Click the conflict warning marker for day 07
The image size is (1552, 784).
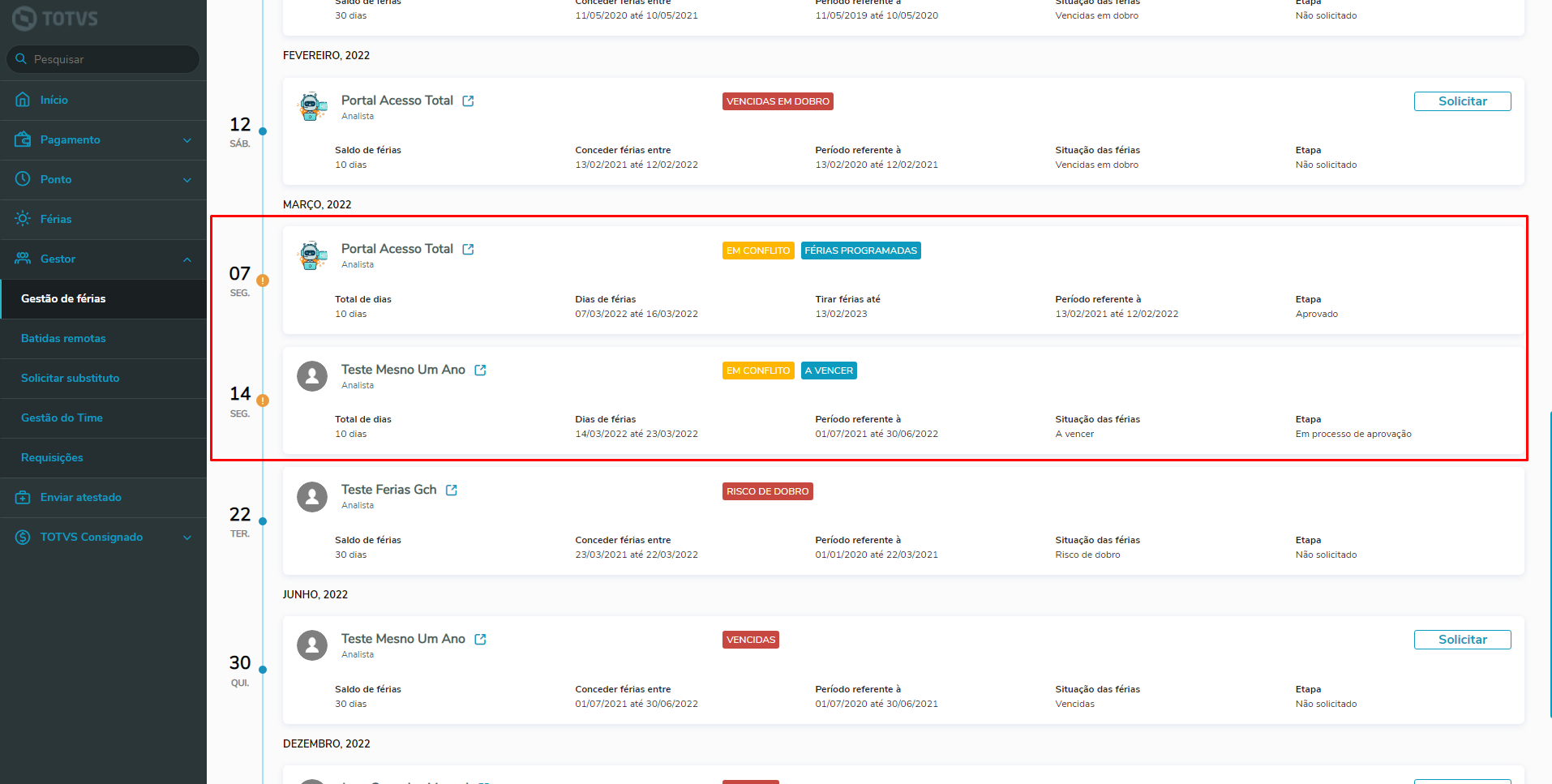(263, 281)
